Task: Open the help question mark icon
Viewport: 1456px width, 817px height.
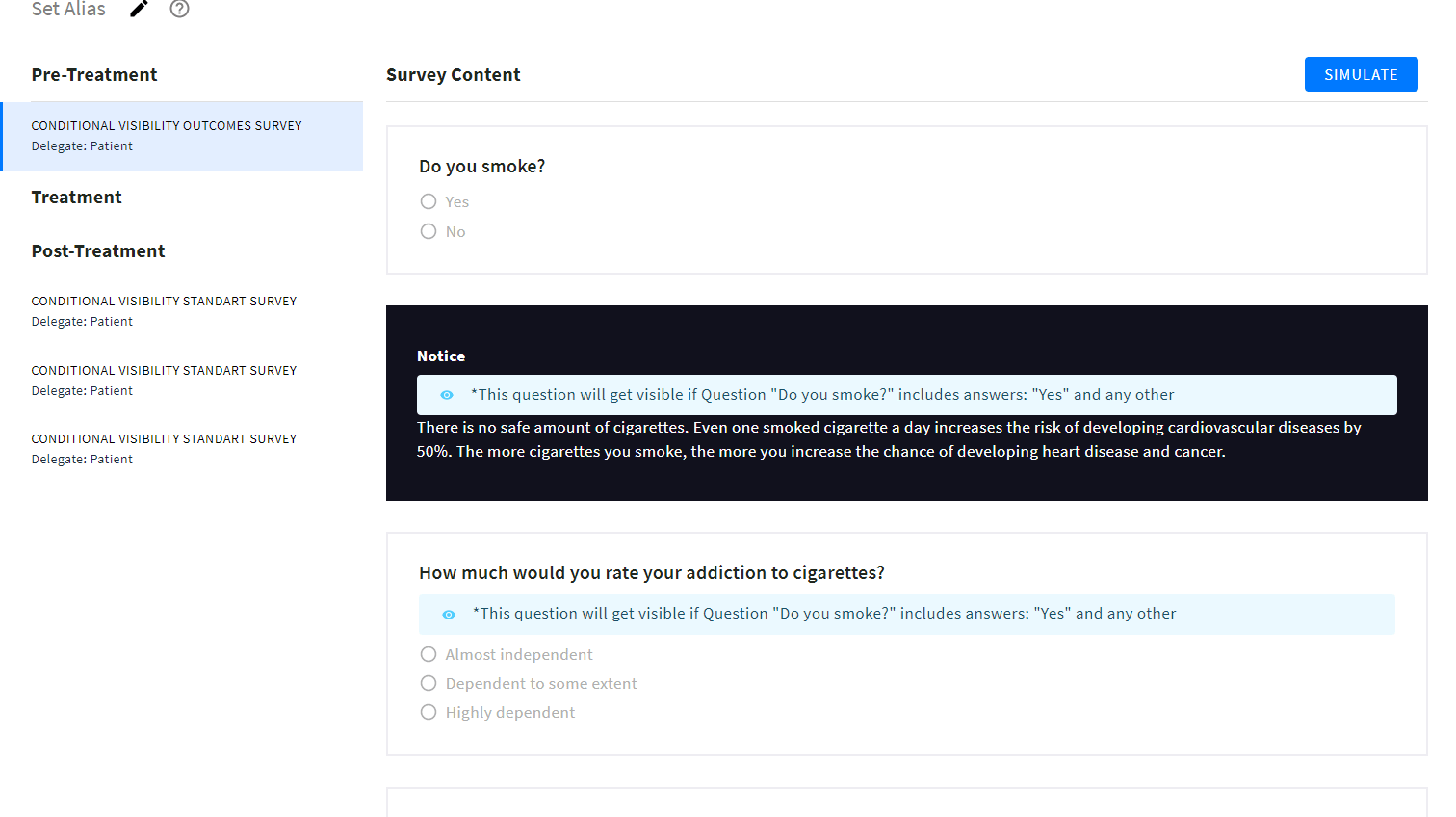Action: tap(179, 10)
